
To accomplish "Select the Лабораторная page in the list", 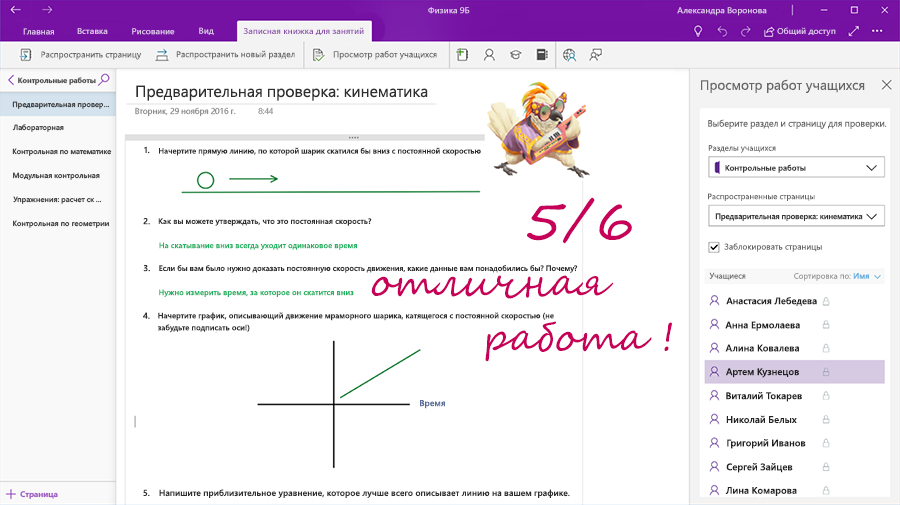I will (x=39, y=128).
